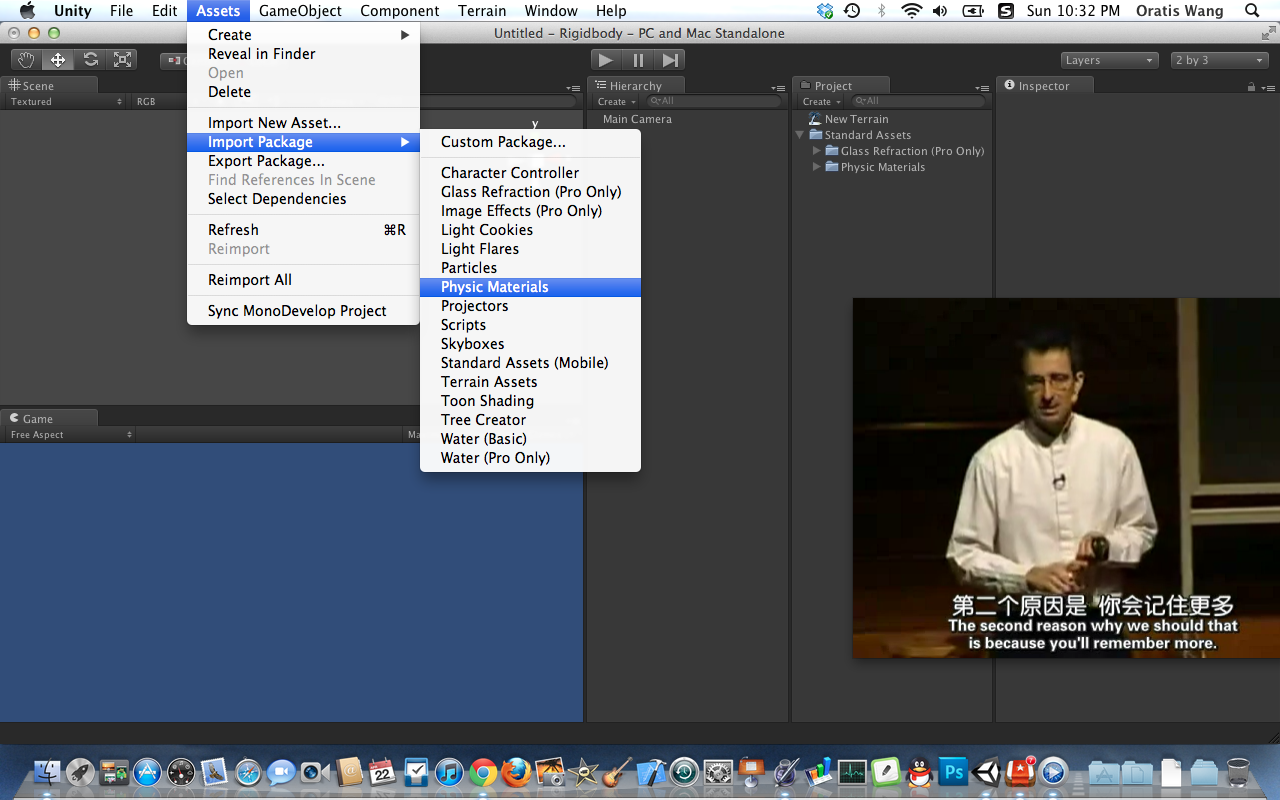
Task: Open GarageBand guitar icon in Dock
Action: 618,772
